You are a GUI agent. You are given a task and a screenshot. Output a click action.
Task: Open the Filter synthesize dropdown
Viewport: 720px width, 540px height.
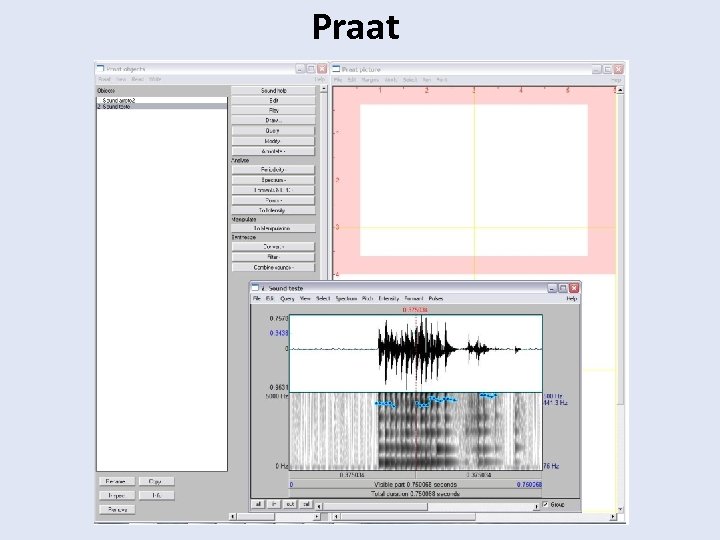pyautogui.click(x=273, y=257)
